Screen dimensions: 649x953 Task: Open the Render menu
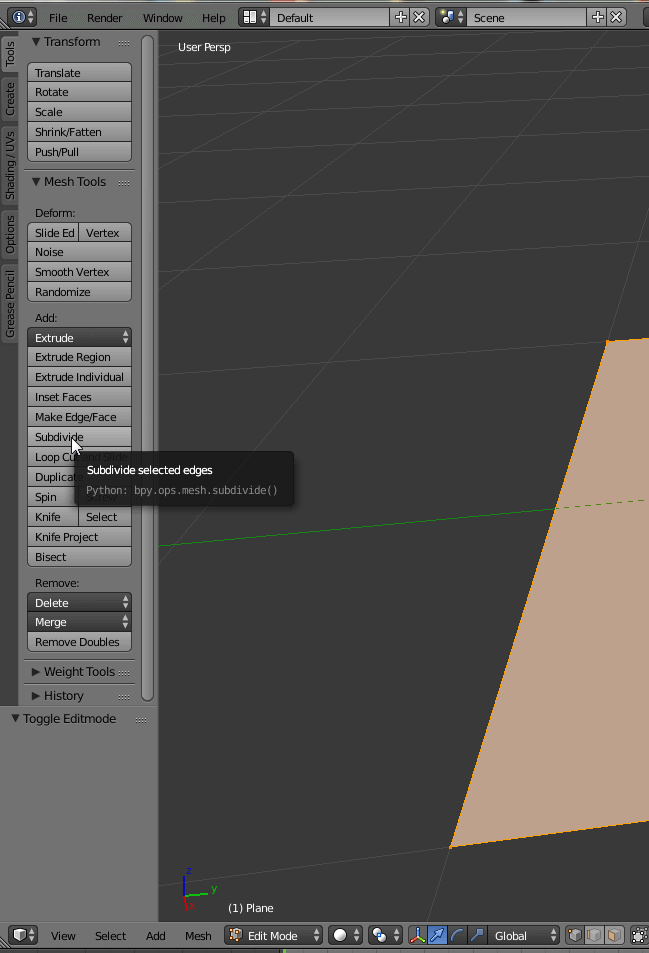(x=105, y=18)
